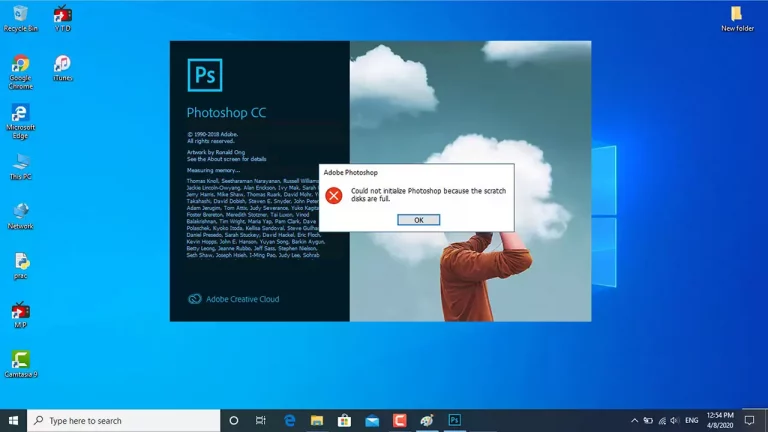Viewport: 768px width, 432px height.
Task: Select the New folder desktop icon
Action: pos(737,19)
